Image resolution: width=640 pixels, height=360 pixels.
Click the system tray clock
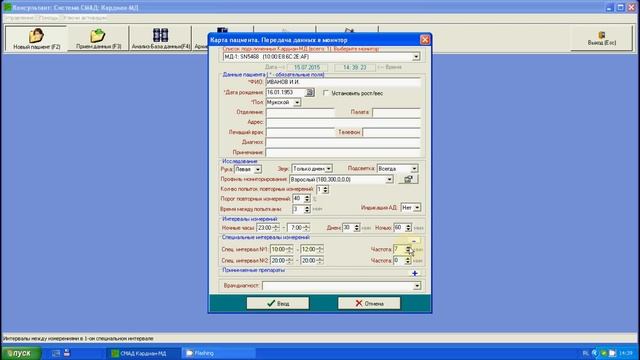625,353
